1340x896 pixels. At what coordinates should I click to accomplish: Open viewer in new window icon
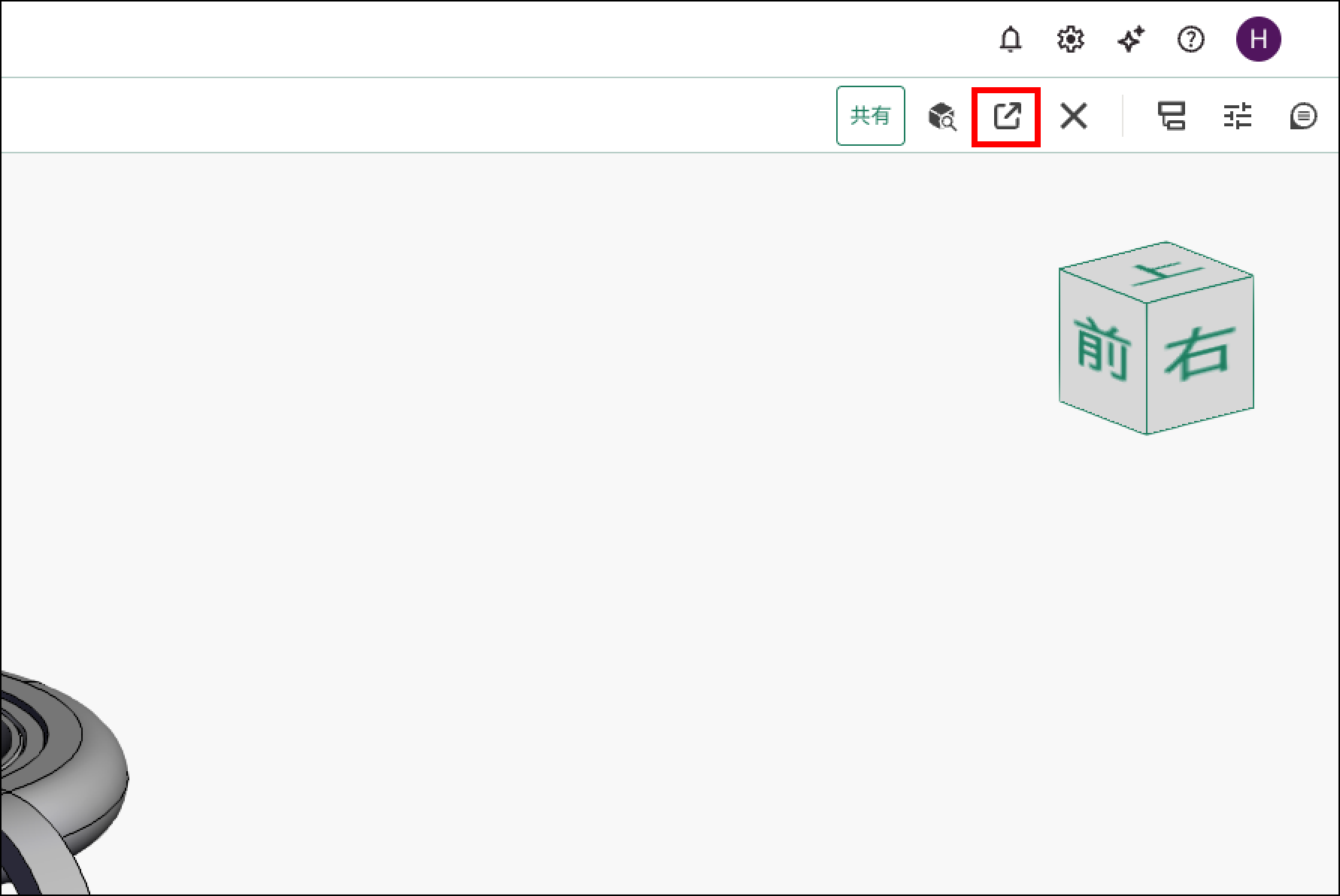(x=1007, y=117)
